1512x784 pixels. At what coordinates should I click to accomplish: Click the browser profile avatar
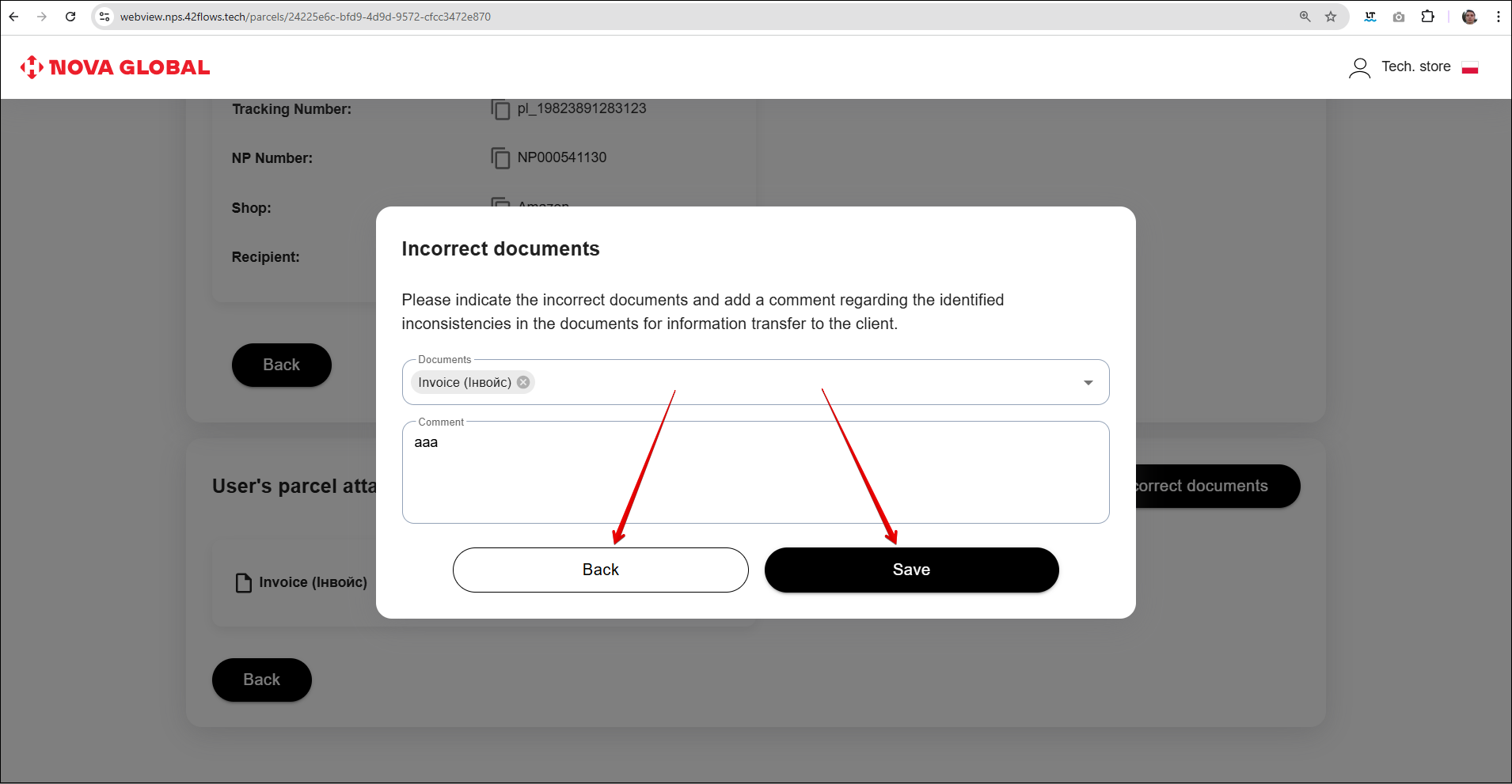pyautogui.click(x=1469, y=17)
